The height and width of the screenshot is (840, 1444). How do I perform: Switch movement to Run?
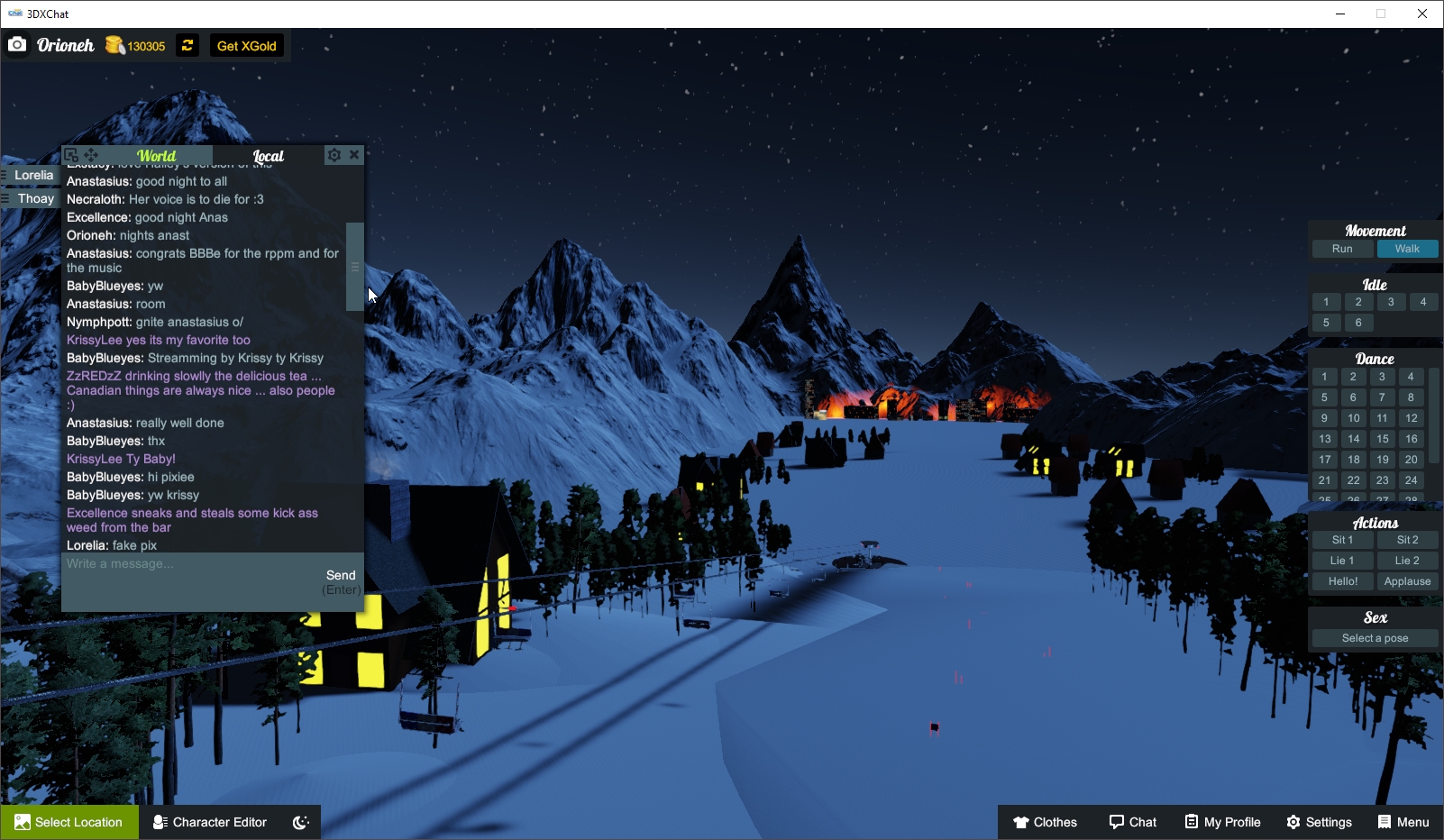click(1342, 249)
